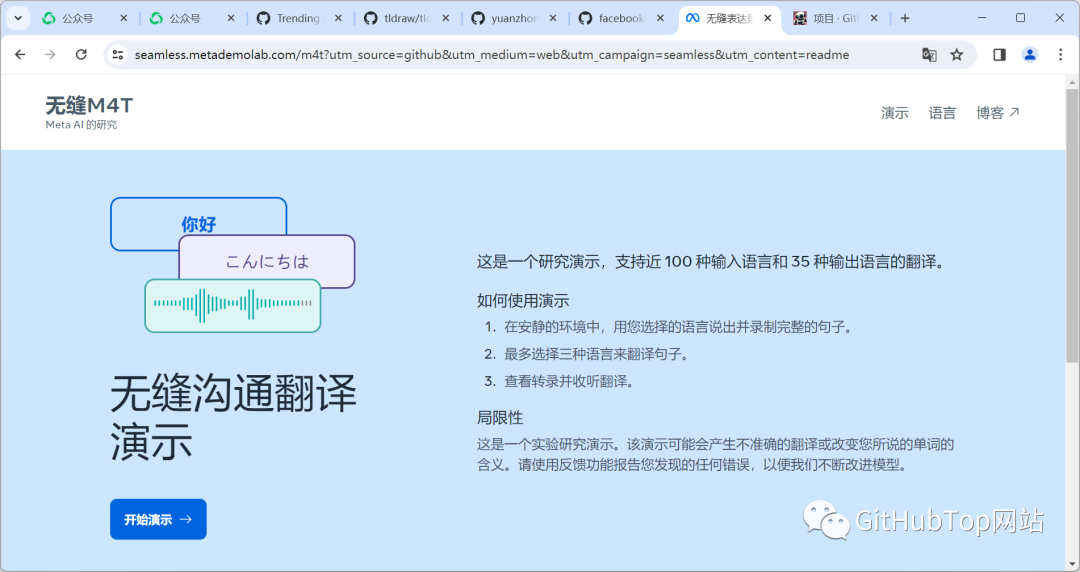Switch to the 项目 · Git tab

tap(835, 19)
